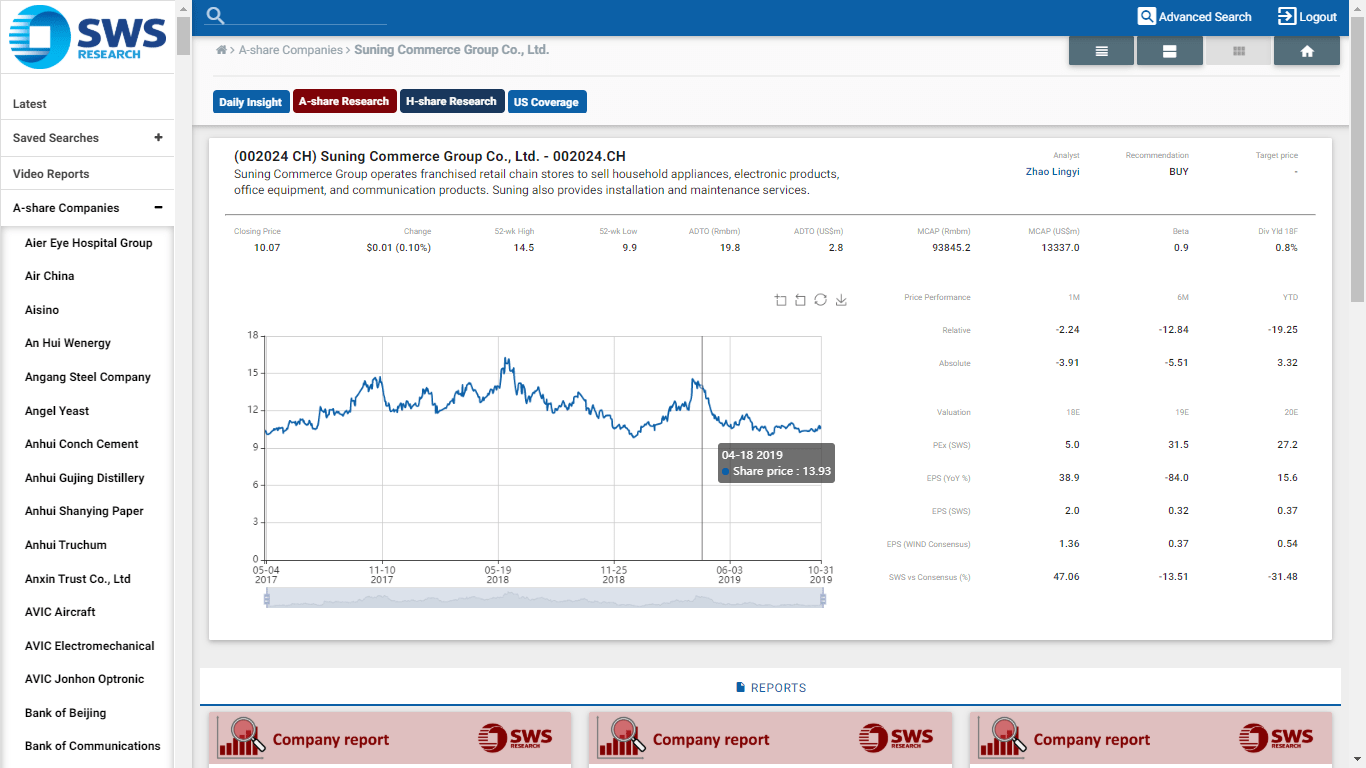Click the Logout button
The width and height of the screenshot is (1366, 768).
(1309, 16)
